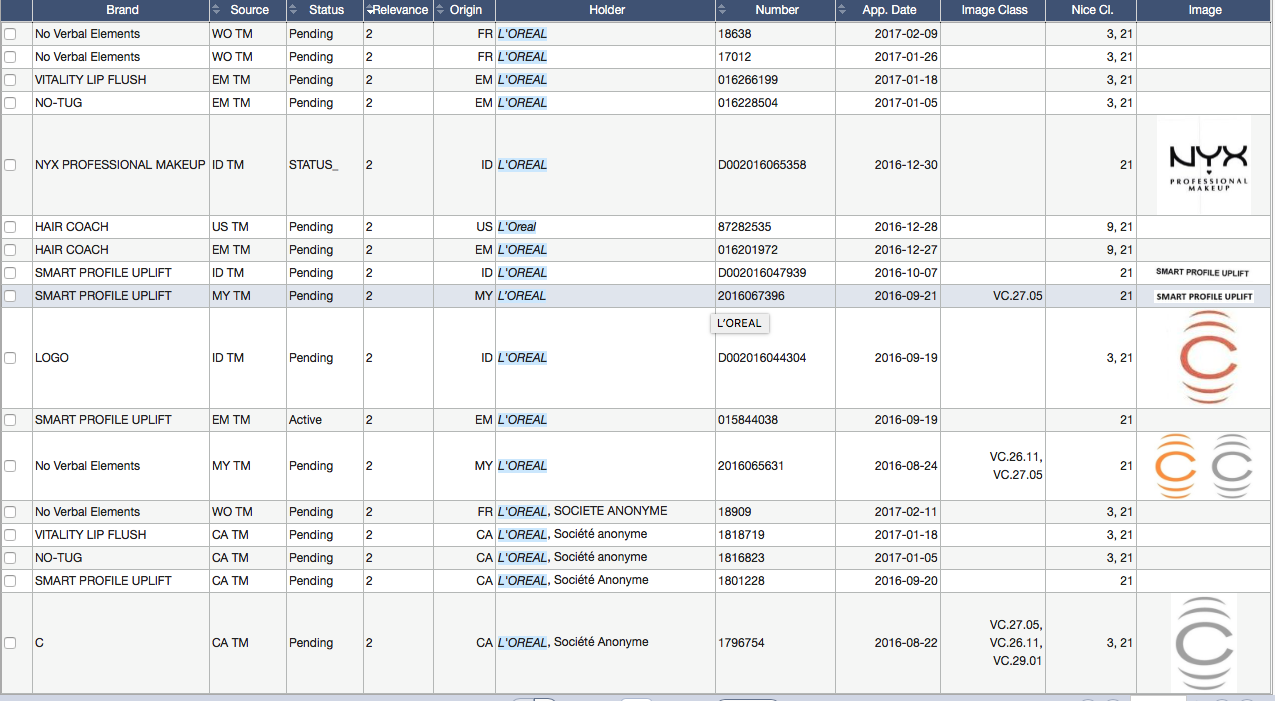Tick checkbox for HAIR COACH US TM row
This screenshot has width=1275, height=701.
10,227
